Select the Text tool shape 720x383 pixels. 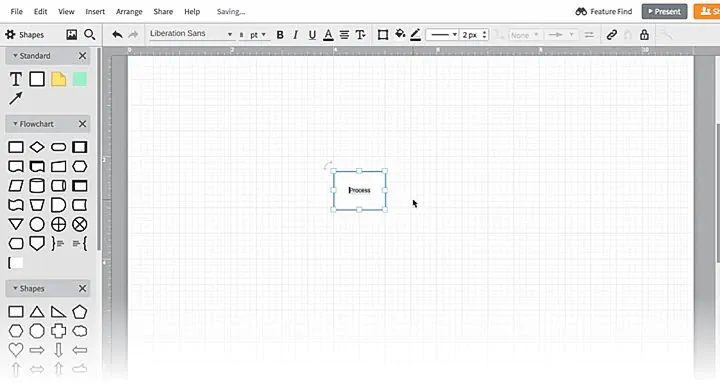point(16,79)
